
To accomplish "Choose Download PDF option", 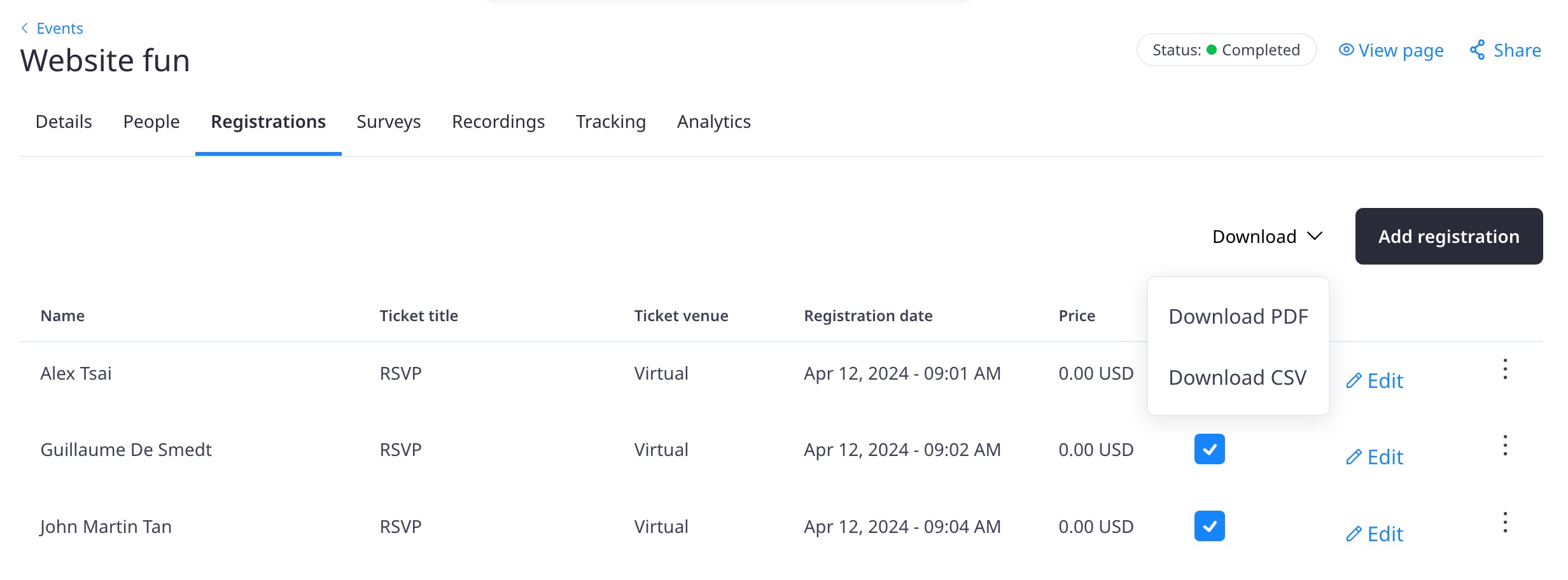I will [x=1238, y=317].
